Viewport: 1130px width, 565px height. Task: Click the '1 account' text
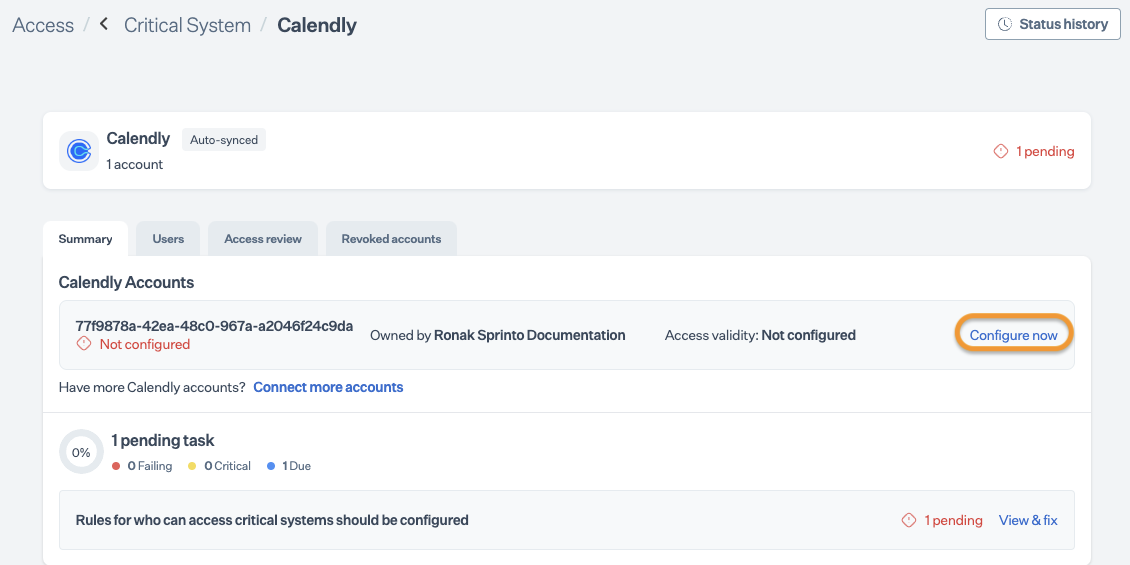pyautogui.click(x=135, y=164)
